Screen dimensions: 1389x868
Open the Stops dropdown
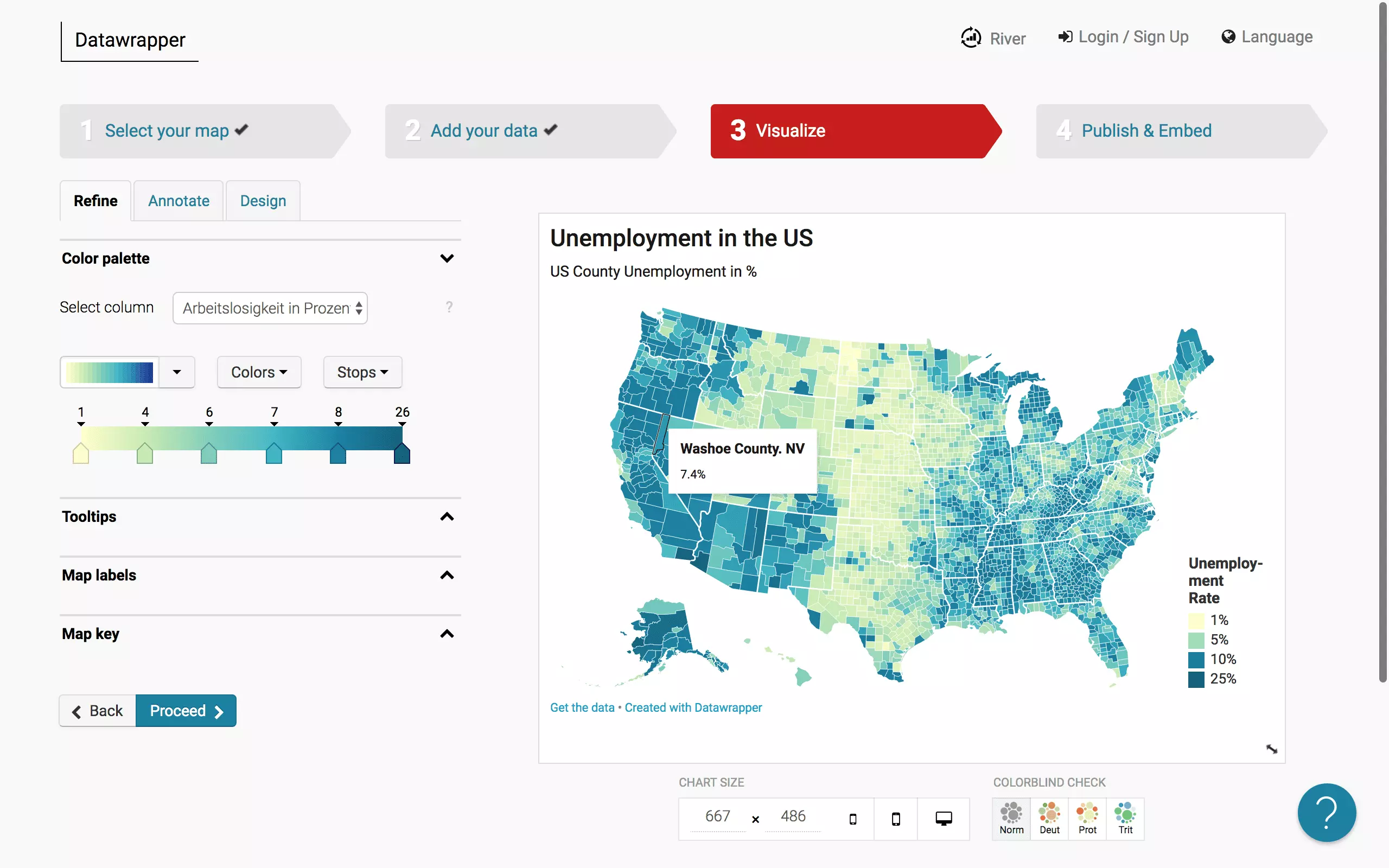coord(362,372)
